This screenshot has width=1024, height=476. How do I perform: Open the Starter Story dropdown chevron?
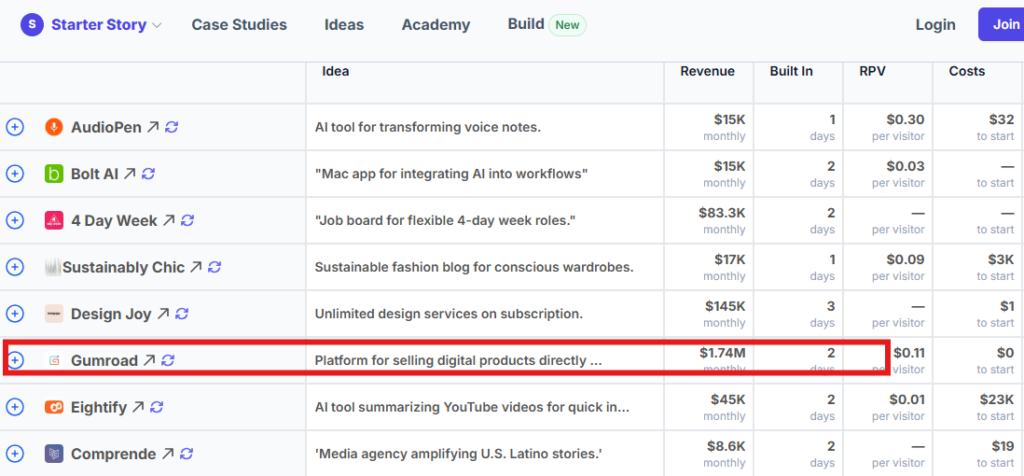157,25
